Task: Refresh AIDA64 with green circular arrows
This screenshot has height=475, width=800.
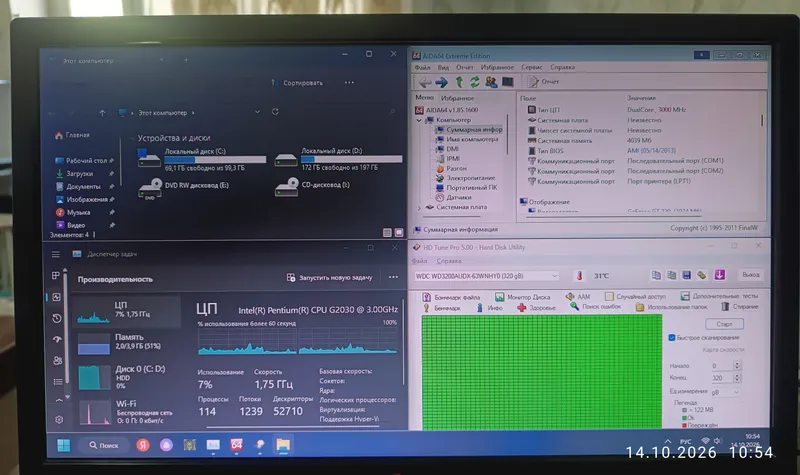Action: pyautogui.click(x=474, y=82)
